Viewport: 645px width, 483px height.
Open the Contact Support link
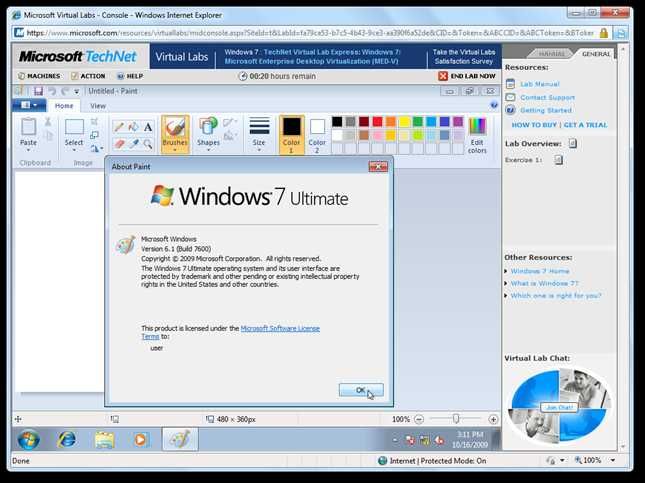[x=547, y=98]
